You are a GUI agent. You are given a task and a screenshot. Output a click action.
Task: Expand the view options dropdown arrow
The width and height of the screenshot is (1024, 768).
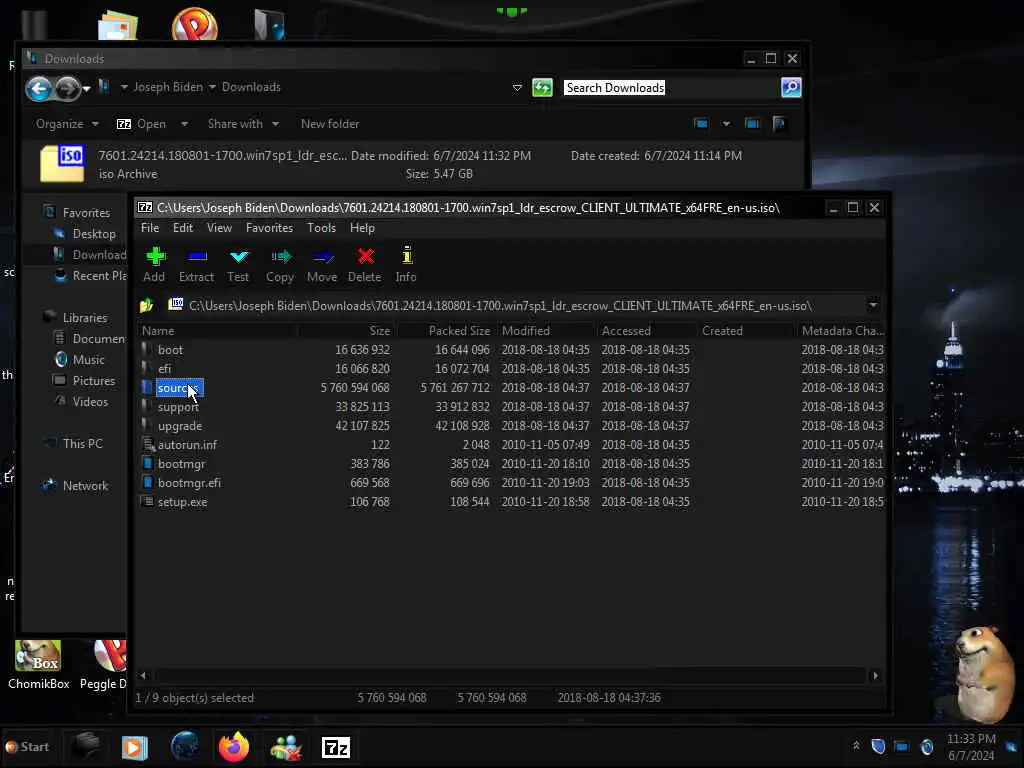pos(726,123)
